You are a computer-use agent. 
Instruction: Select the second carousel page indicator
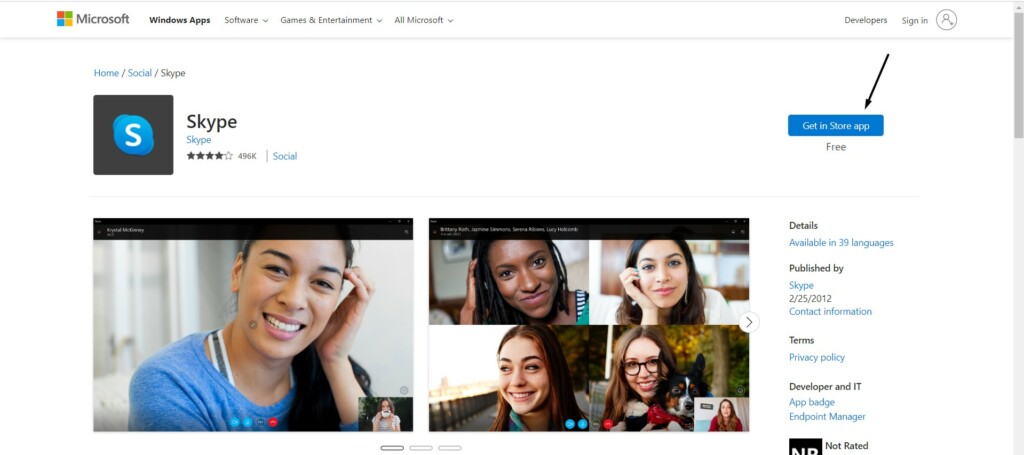[x=421, y=448]
